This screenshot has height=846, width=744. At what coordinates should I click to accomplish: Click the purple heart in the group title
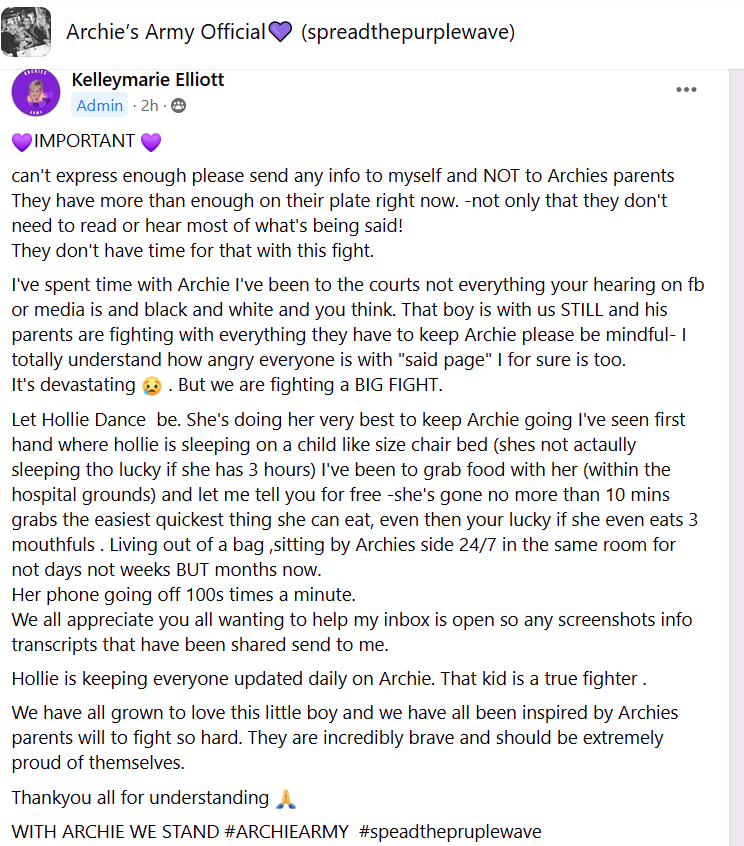[x=280, y=32]
